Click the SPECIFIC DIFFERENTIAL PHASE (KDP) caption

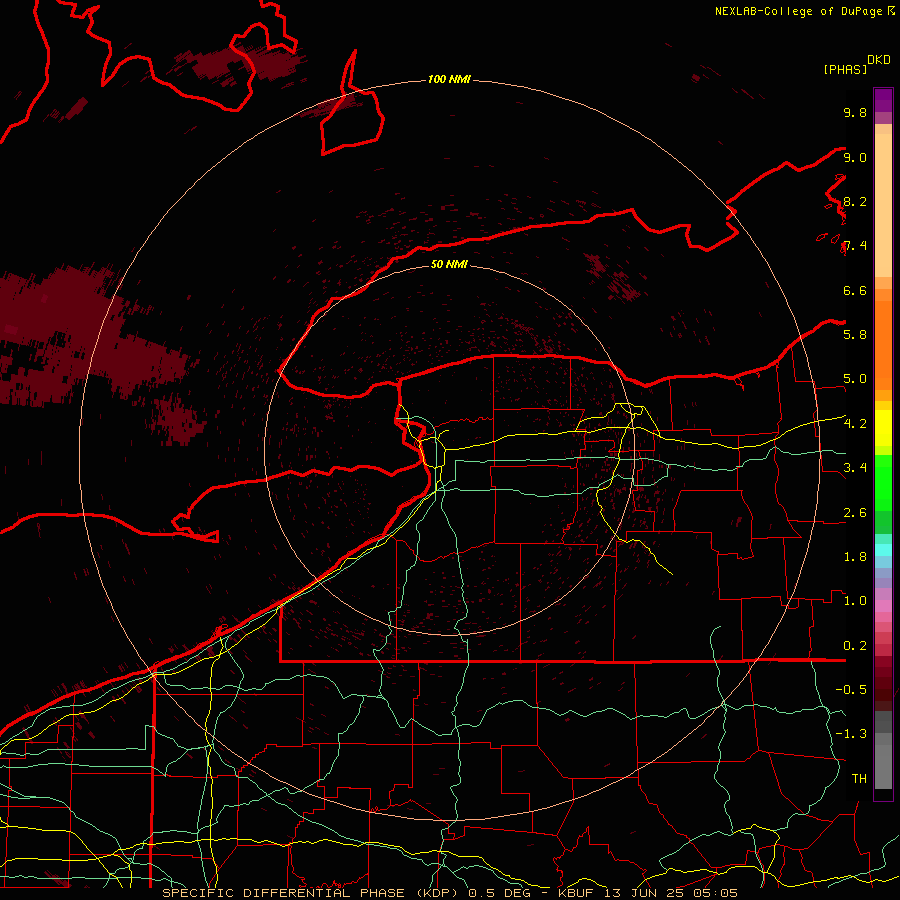coord(313,893)
